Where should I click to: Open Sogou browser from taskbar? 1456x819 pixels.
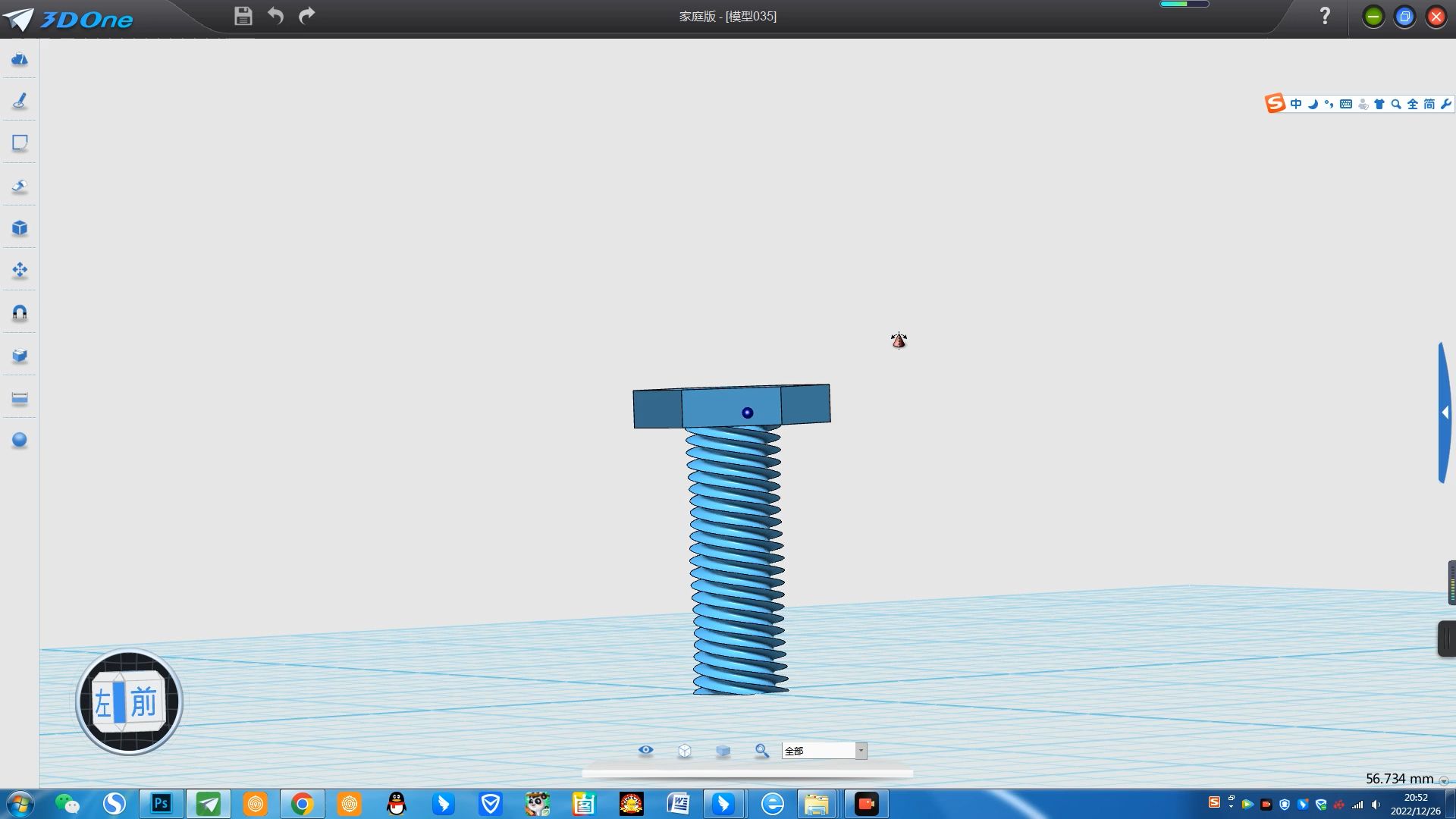tap(115, 804)
